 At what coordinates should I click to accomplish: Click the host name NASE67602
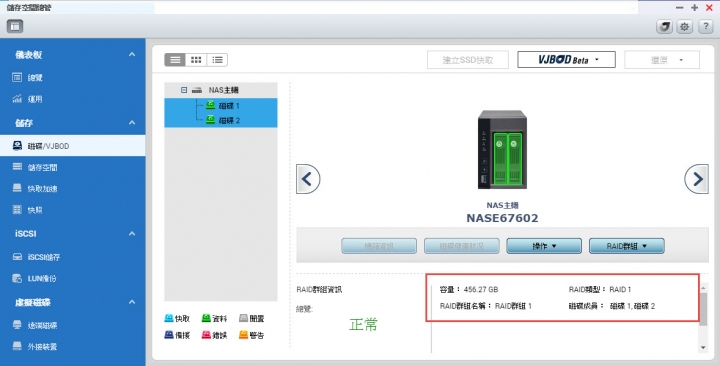tap(502, 218)
